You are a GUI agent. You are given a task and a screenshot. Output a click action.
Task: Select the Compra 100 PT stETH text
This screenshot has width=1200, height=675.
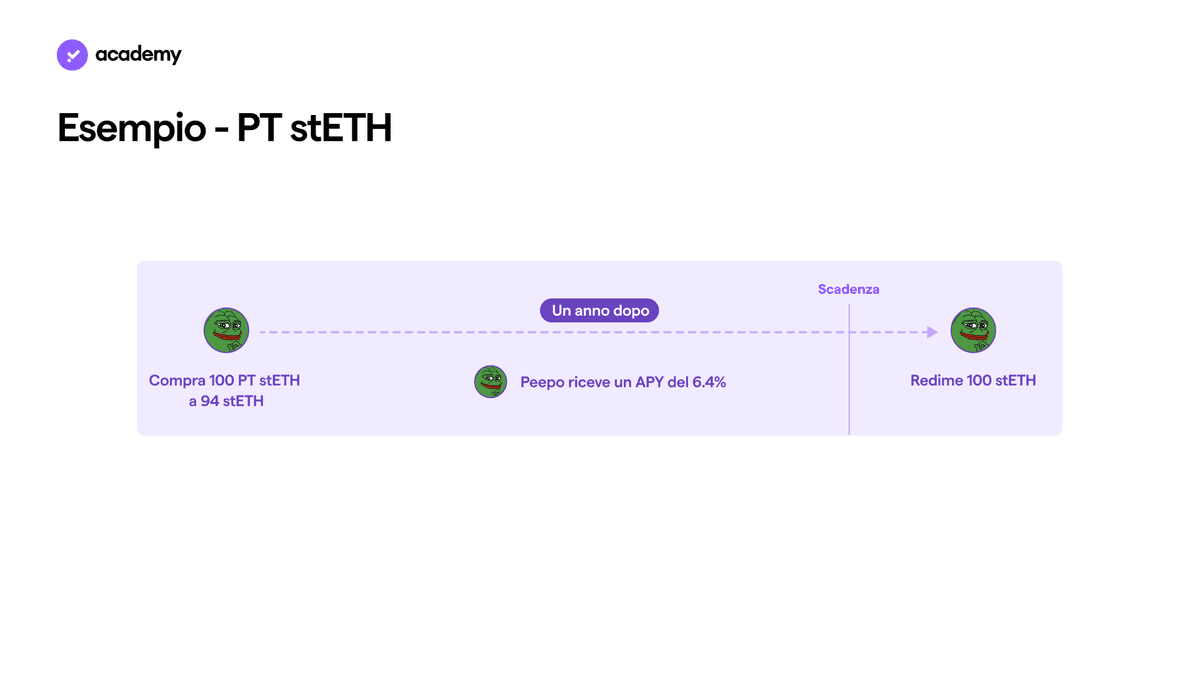coord(225,380)
